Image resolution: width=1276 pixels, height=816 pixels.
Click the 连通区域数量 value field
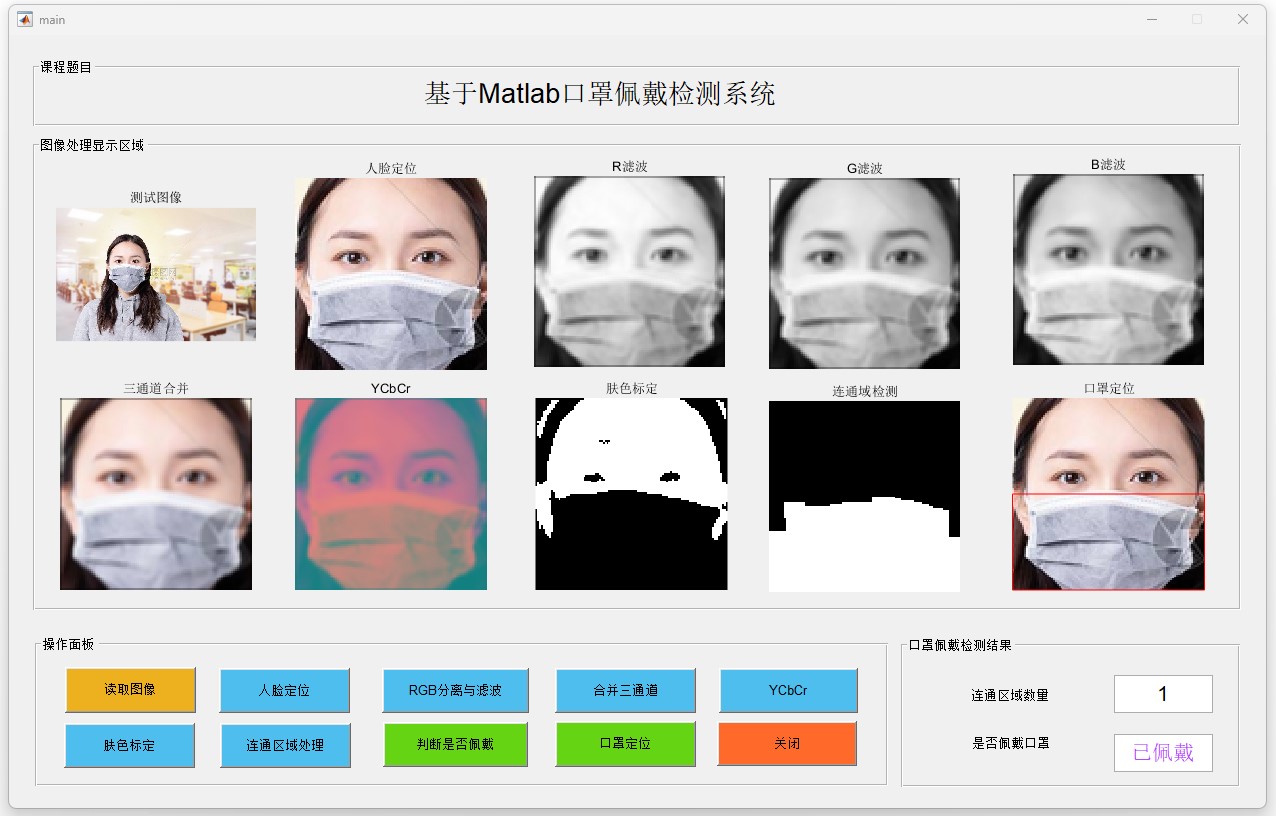coord(1163,694)
